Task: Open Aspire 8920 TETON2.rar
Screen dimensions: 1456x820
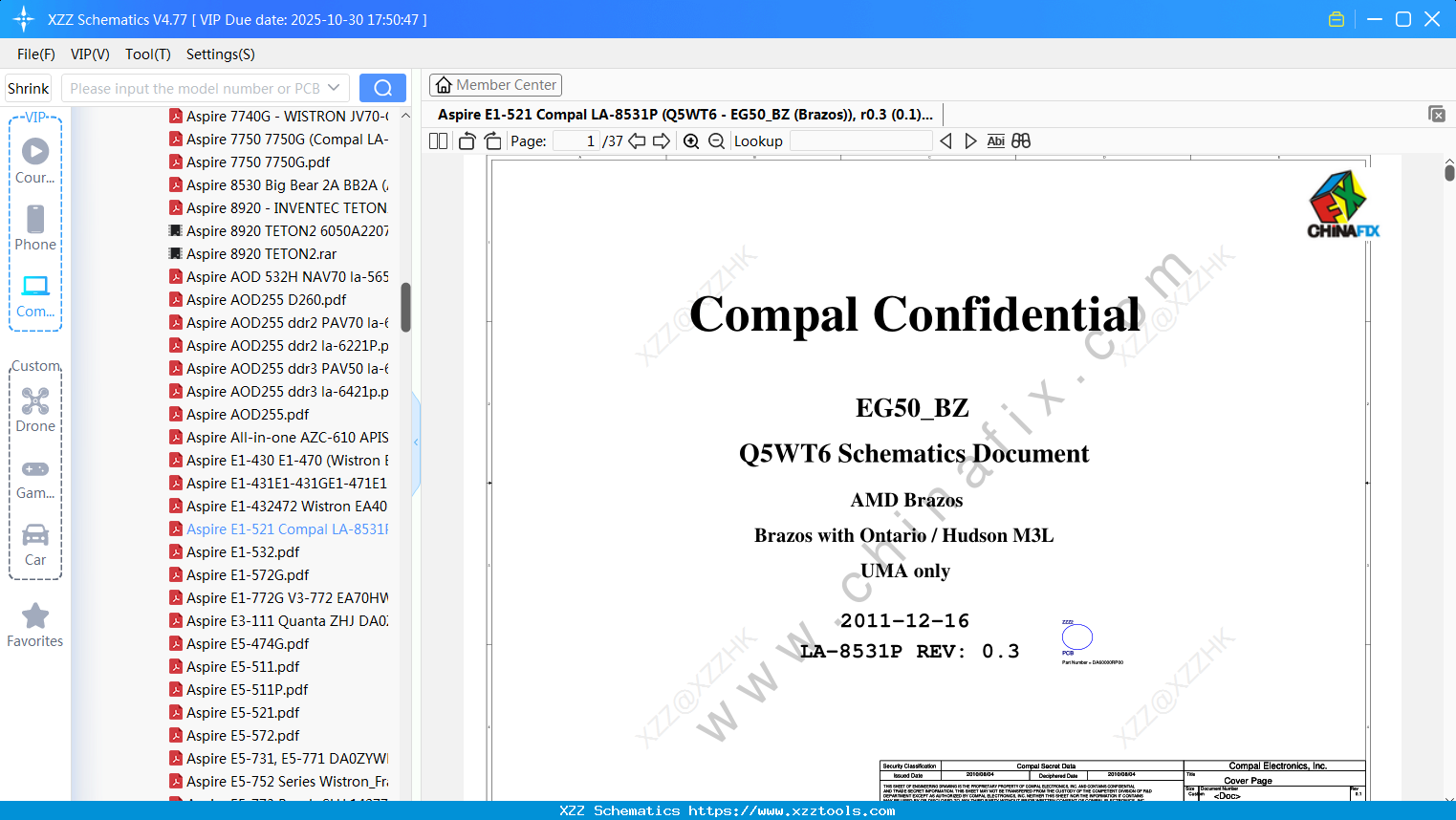Action: click(253, 254)
